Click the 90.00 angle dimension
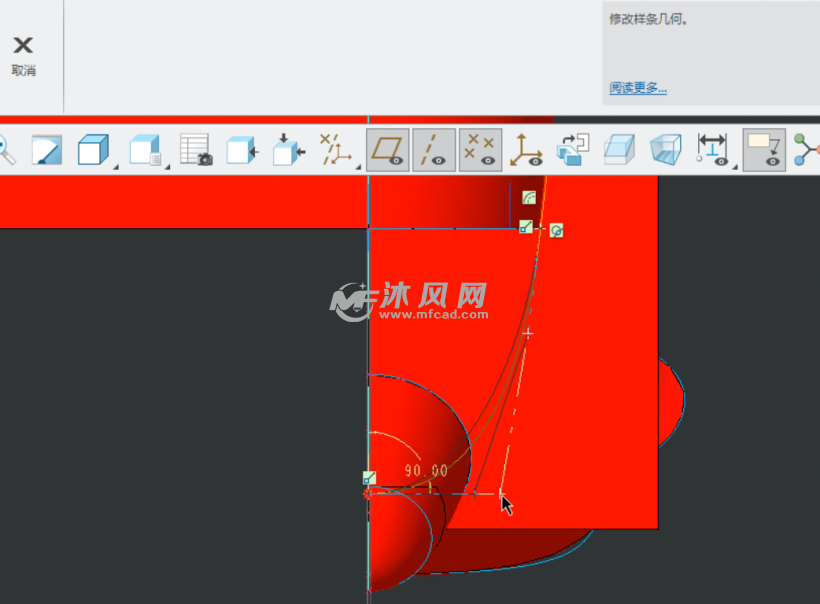Viewport: 820px width, 604px height. coord(426,471)
